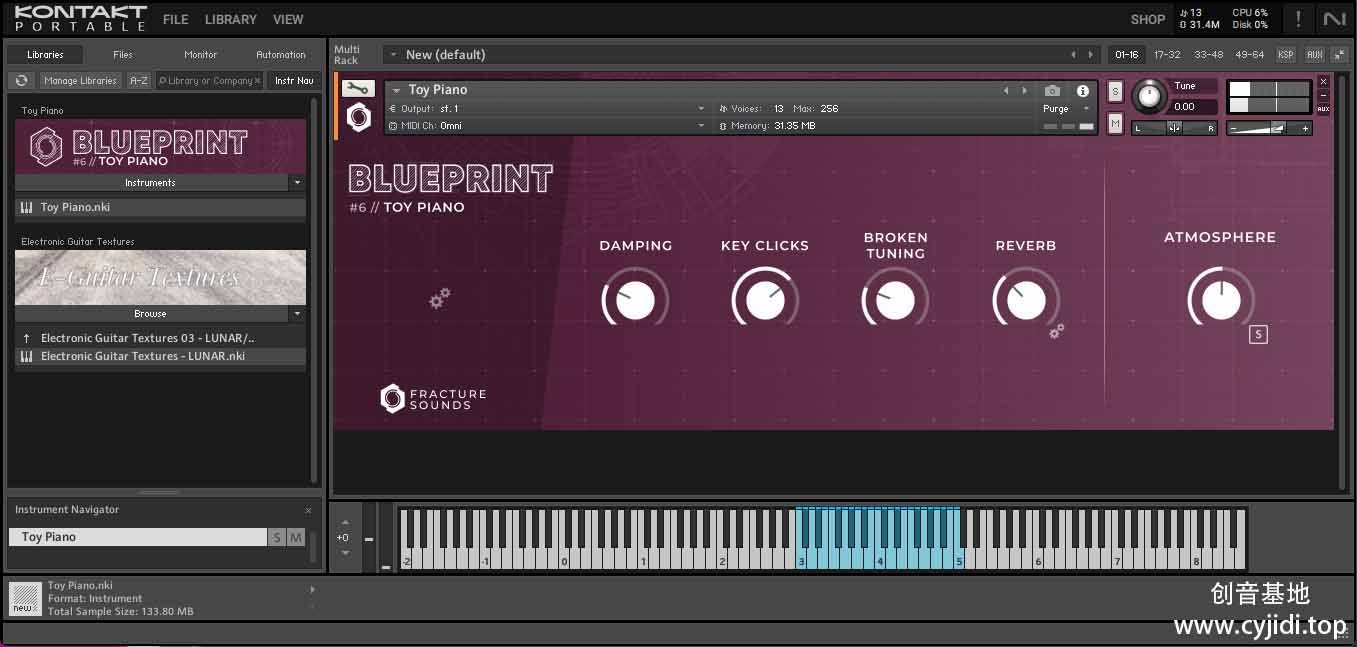
Task: Toggle the AUX button in top bar
Action: [1314, 55]
